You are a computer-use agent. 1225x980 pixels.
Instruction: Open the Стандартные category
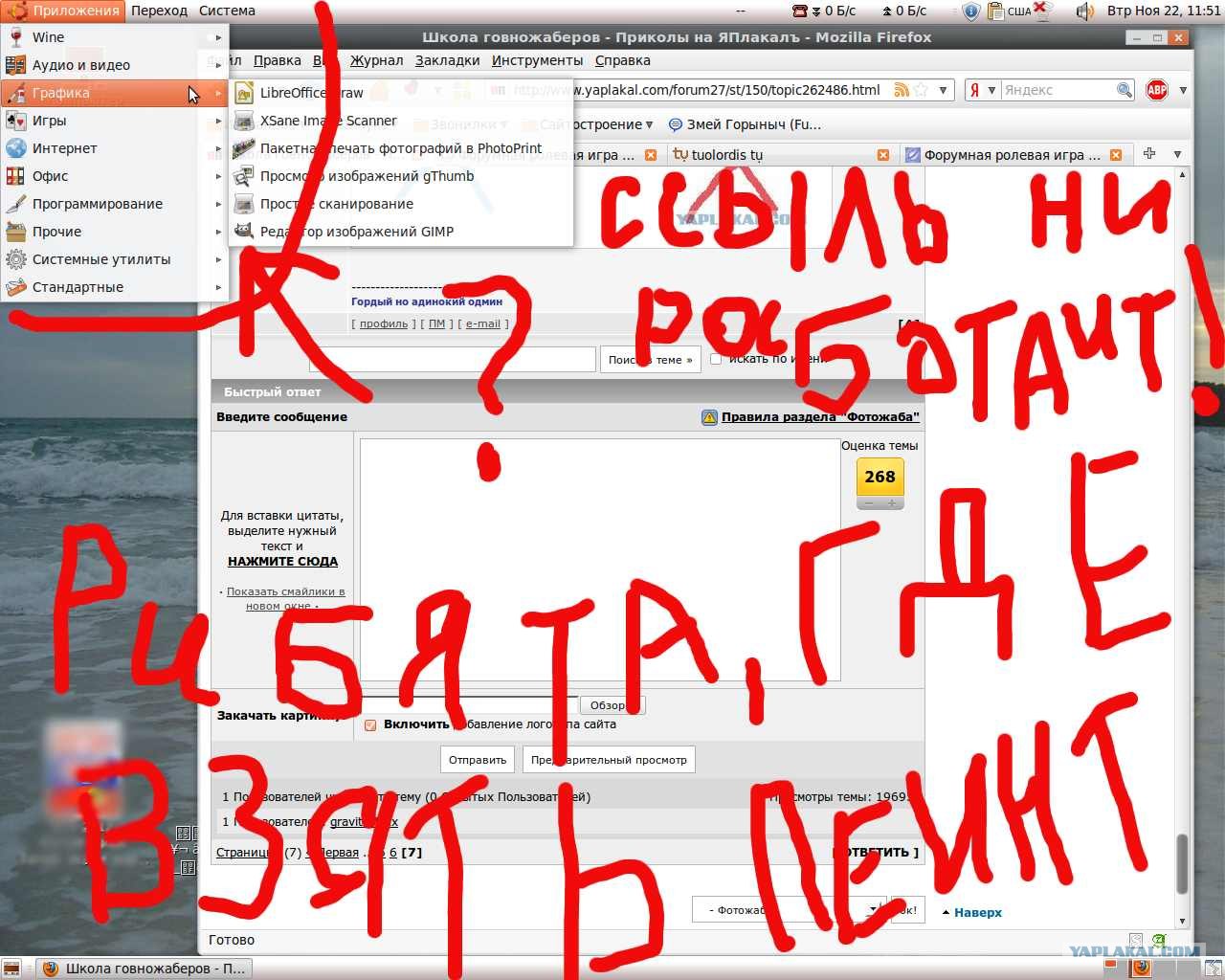coord(115,287)
